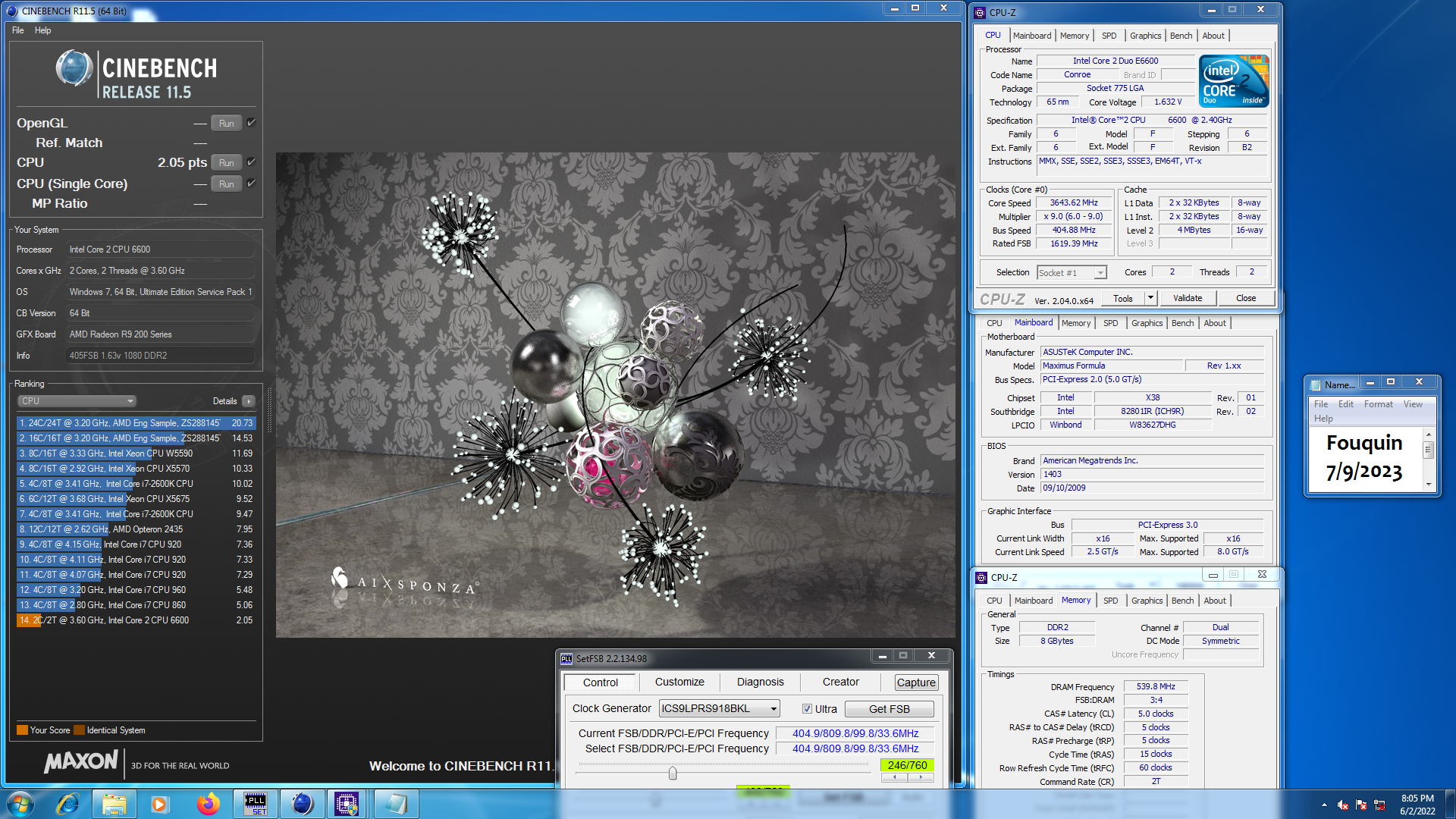Minimize the top CPU-Z window
Viewport: 1456px width, 819px height.
pyautogui.click(x=1212, y=10)
